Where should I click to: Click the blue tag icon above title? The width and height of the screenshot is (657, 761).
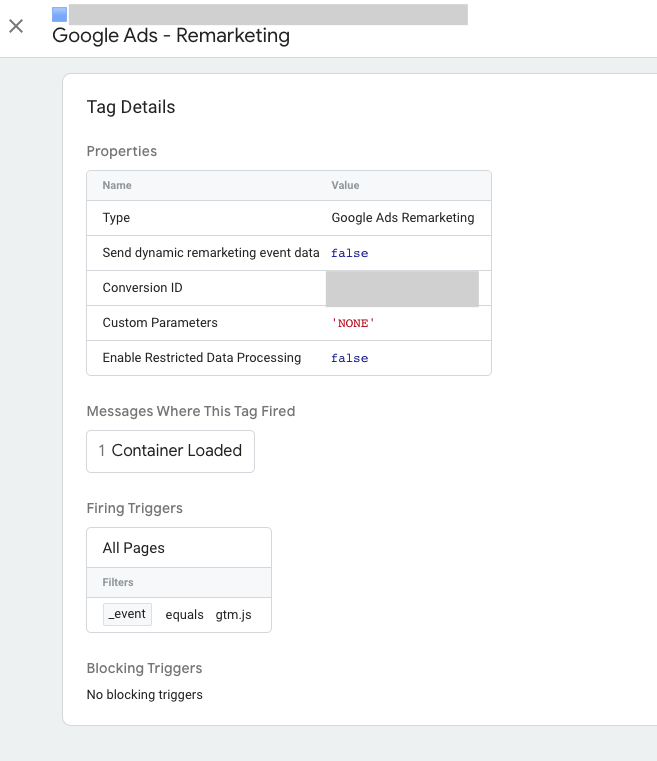click(x=59, y=14)
